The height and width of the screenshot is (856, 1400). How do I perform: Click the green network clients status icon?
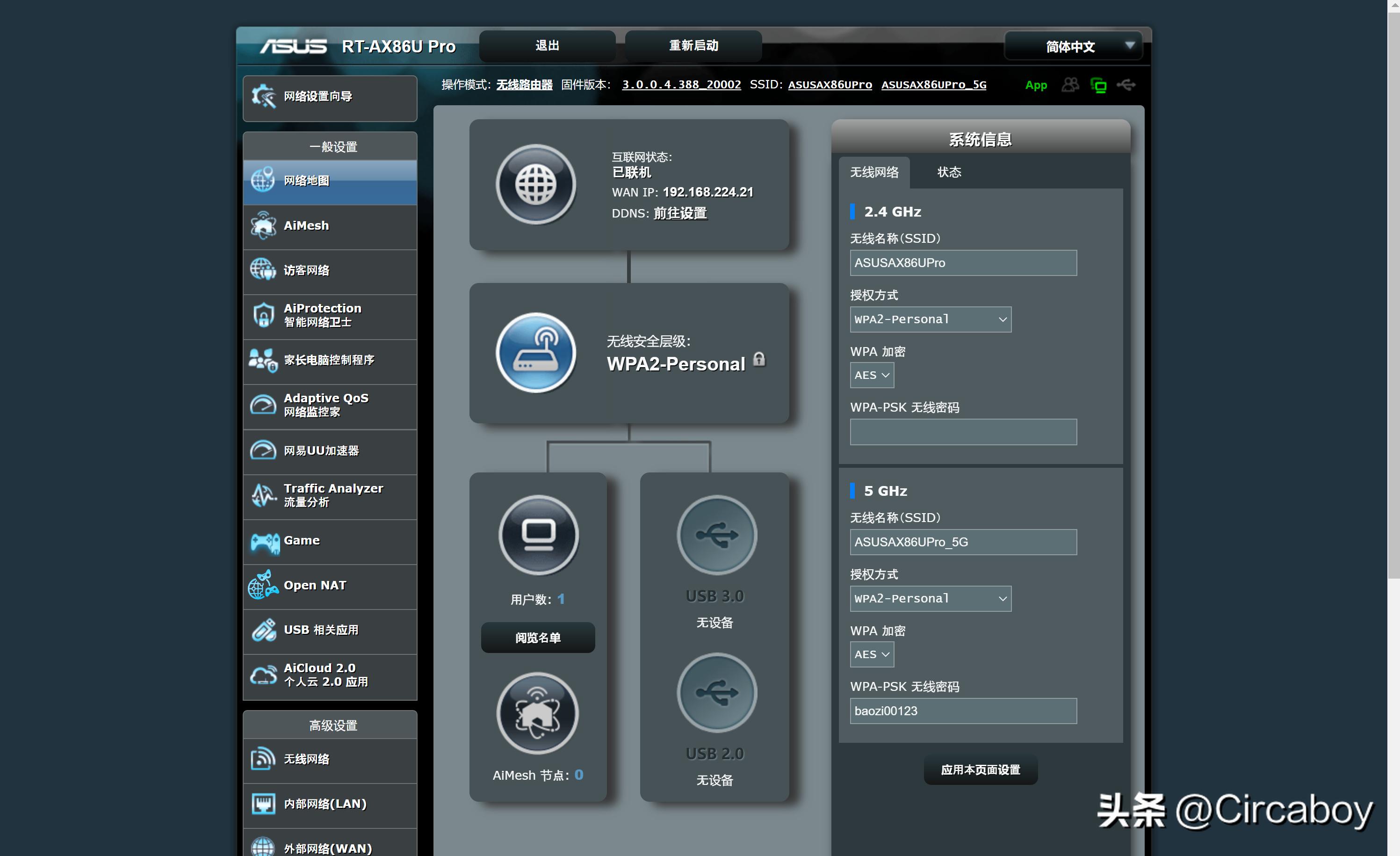pos(1098,85)
